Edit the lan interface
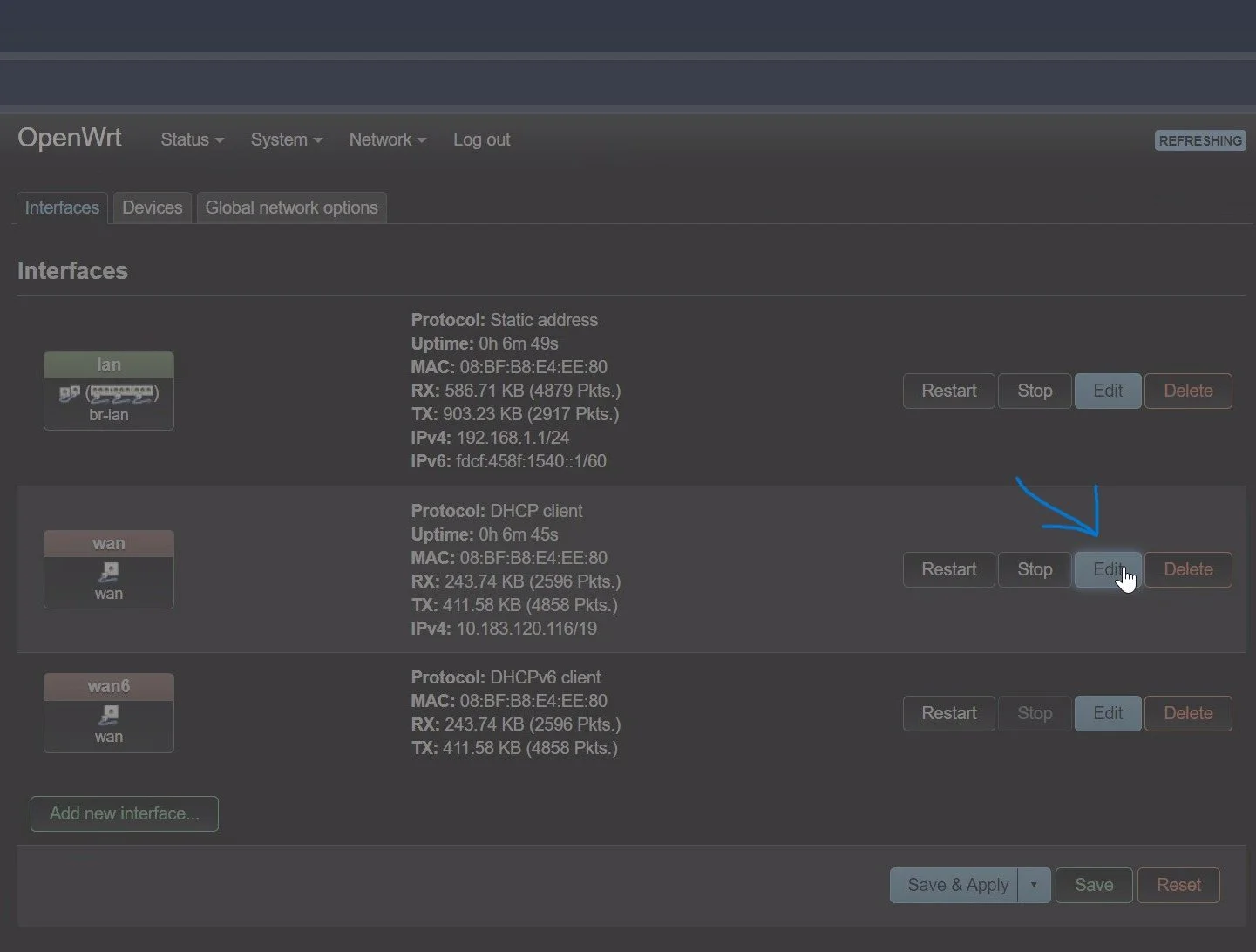The width and height of the screenshot is (1256, 952). pos(1108,391)
